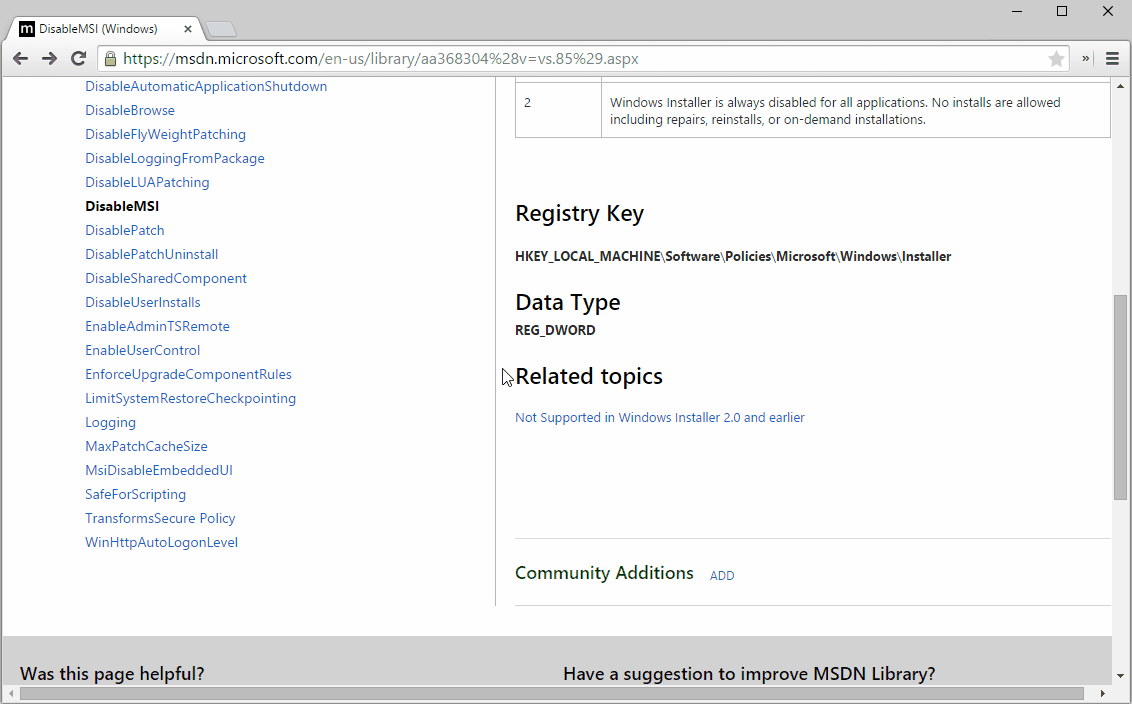This screenshot has width=1132, height=704.
Task: Click the vertical scrollbar up arrow
Action: (1120, 84)
